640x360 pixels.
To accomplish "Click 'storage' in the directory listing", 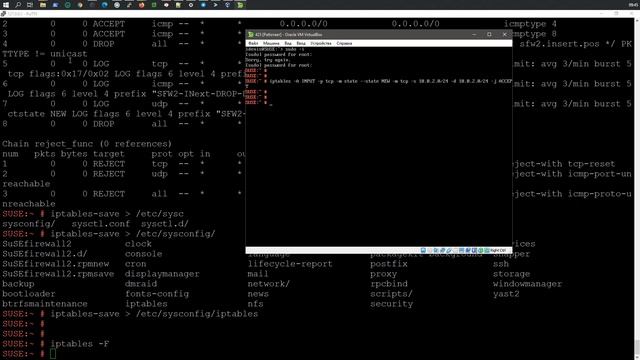I will coord(511,274).
